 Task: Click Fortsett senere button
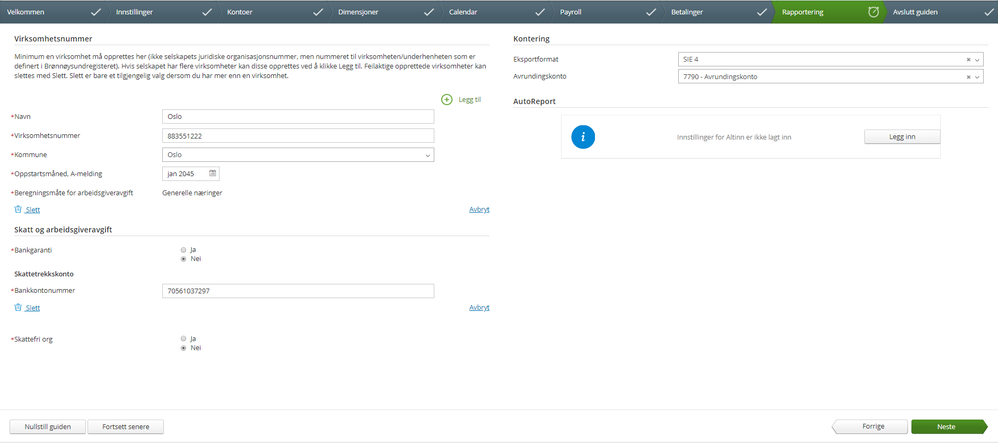click(125, 426)
